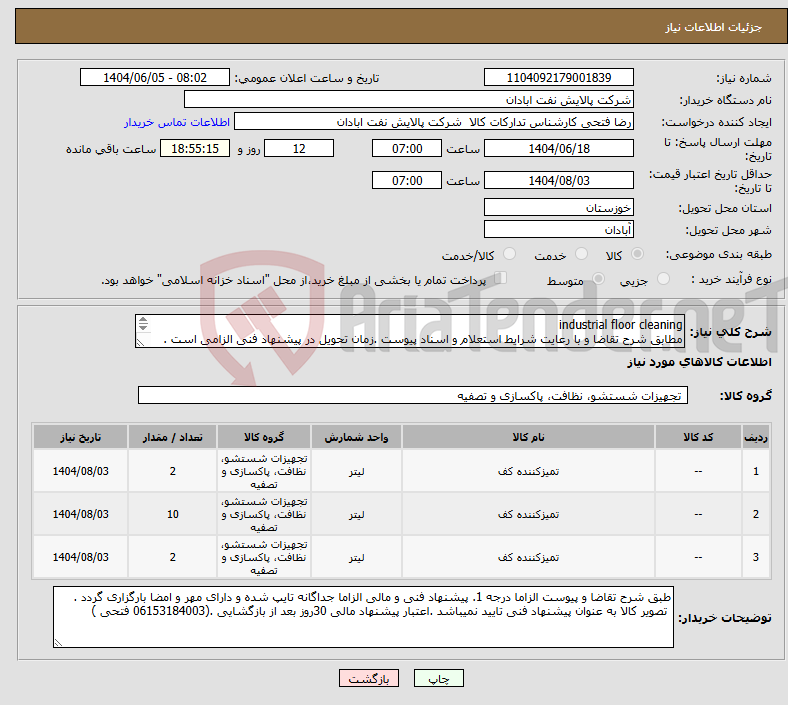
Task: Click the بازگشت (back) button
Action: click(x=369, y=678)
